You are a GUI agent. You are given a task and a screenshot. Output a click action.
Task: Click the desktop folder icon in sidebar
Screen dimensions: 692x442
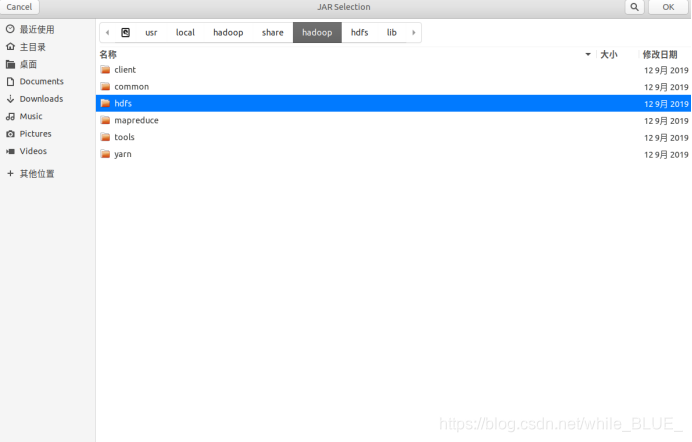coord(10,64)
